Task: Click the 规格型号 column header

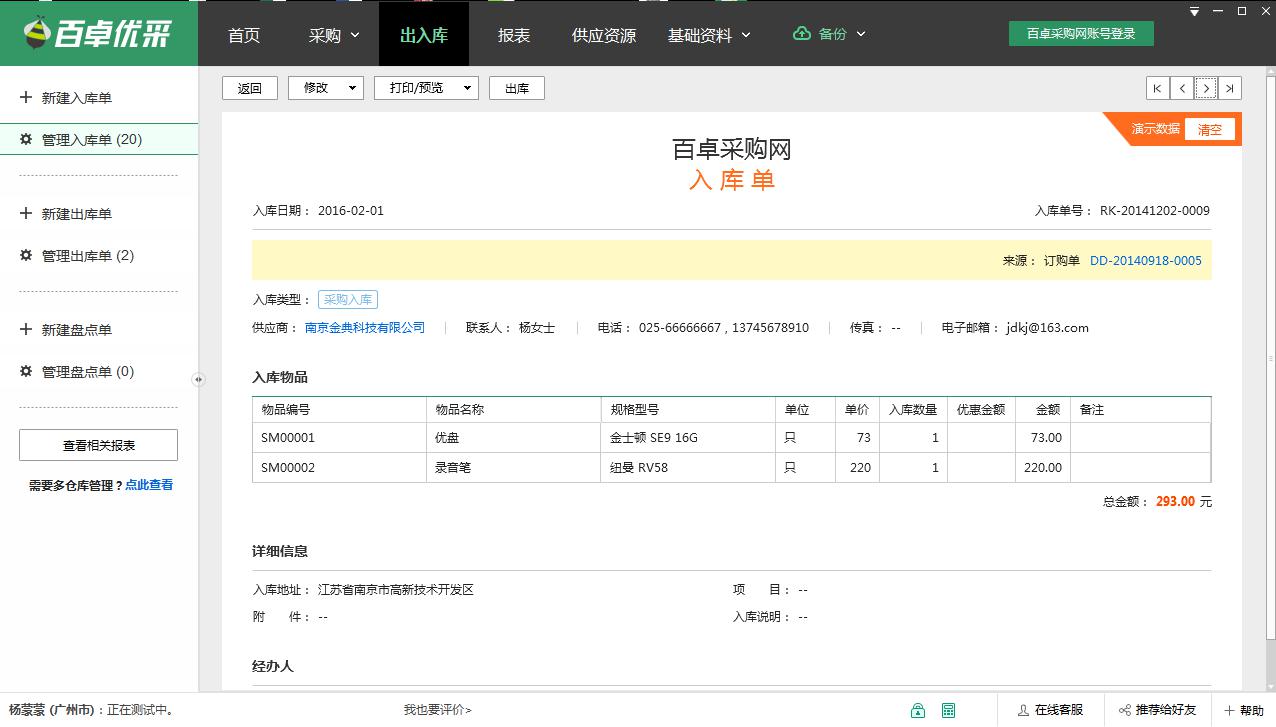Action: (x=689, y=410)
